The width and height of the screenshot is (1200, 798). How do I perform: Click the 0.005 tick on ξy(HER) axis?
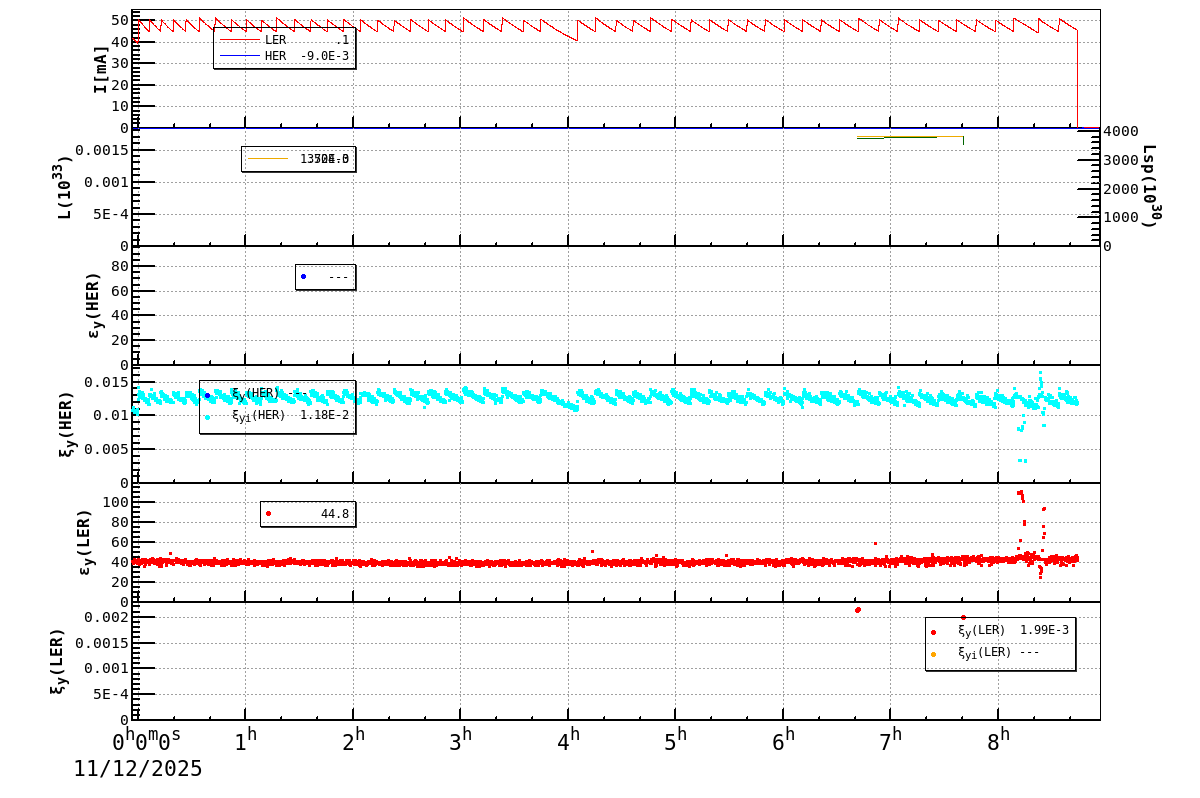coord(108,449)
